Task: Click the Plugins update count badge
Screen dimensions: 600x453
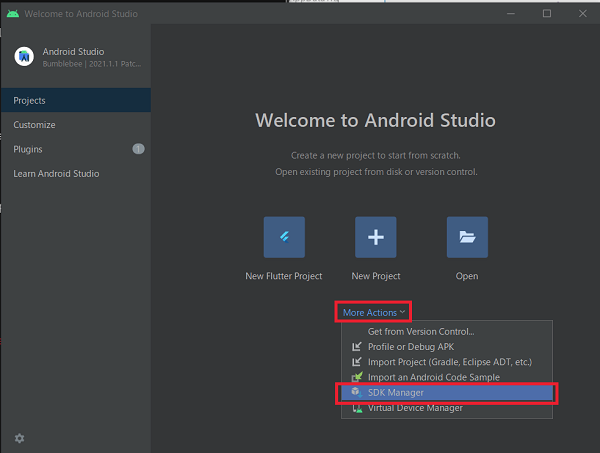Action: [139, 149]
